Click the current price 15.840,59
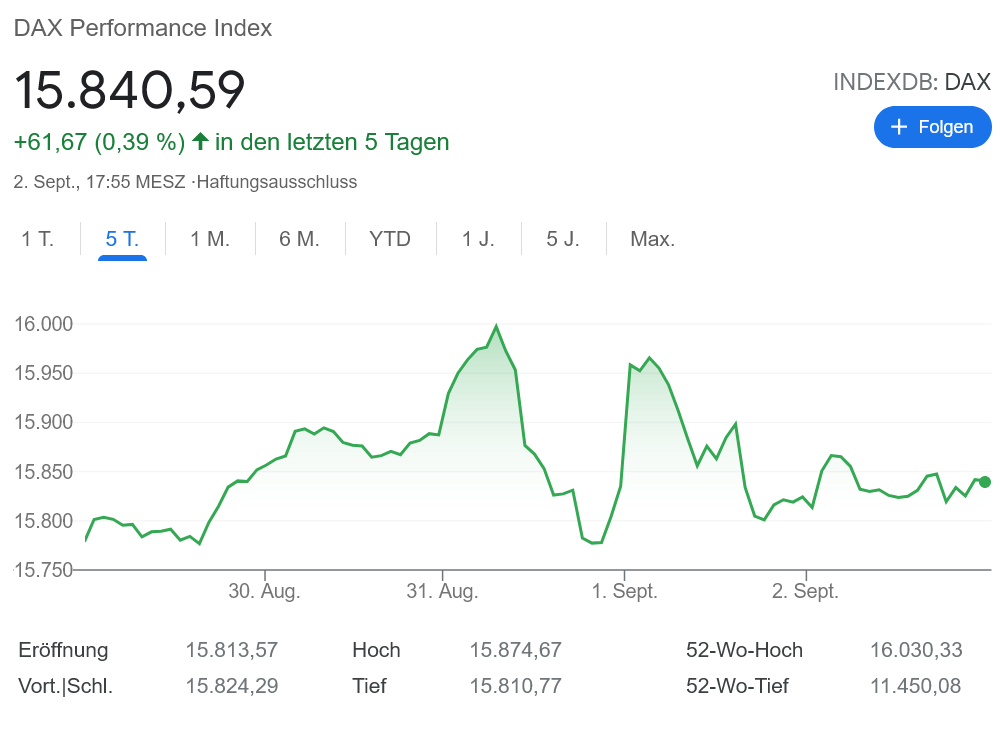This screenshot has width=1000, height=729. pyautogui.click(x=129, y=90)
